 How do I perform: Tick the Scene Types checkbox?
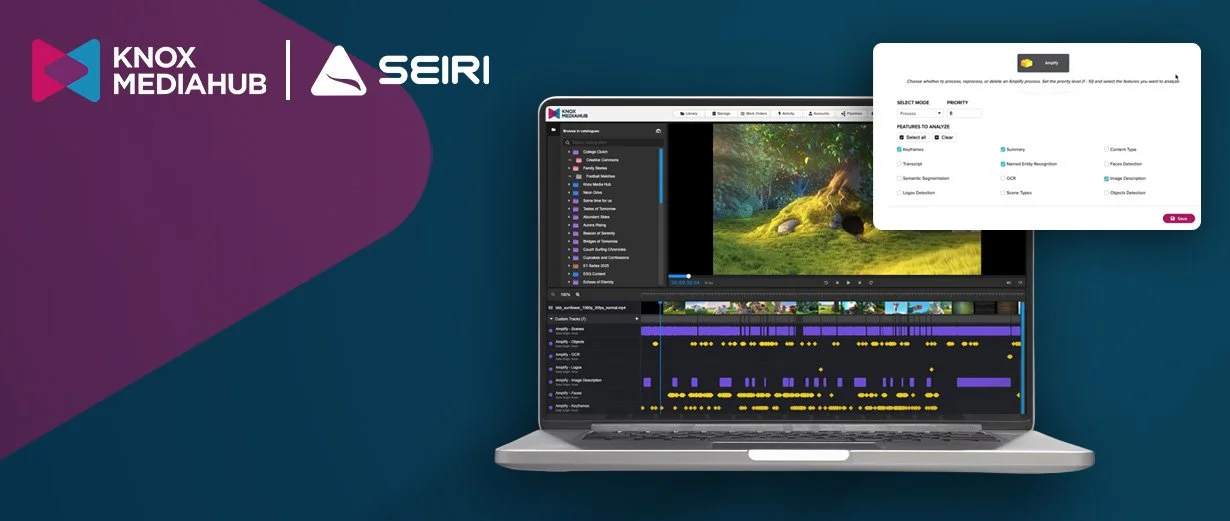(1003, 192)
